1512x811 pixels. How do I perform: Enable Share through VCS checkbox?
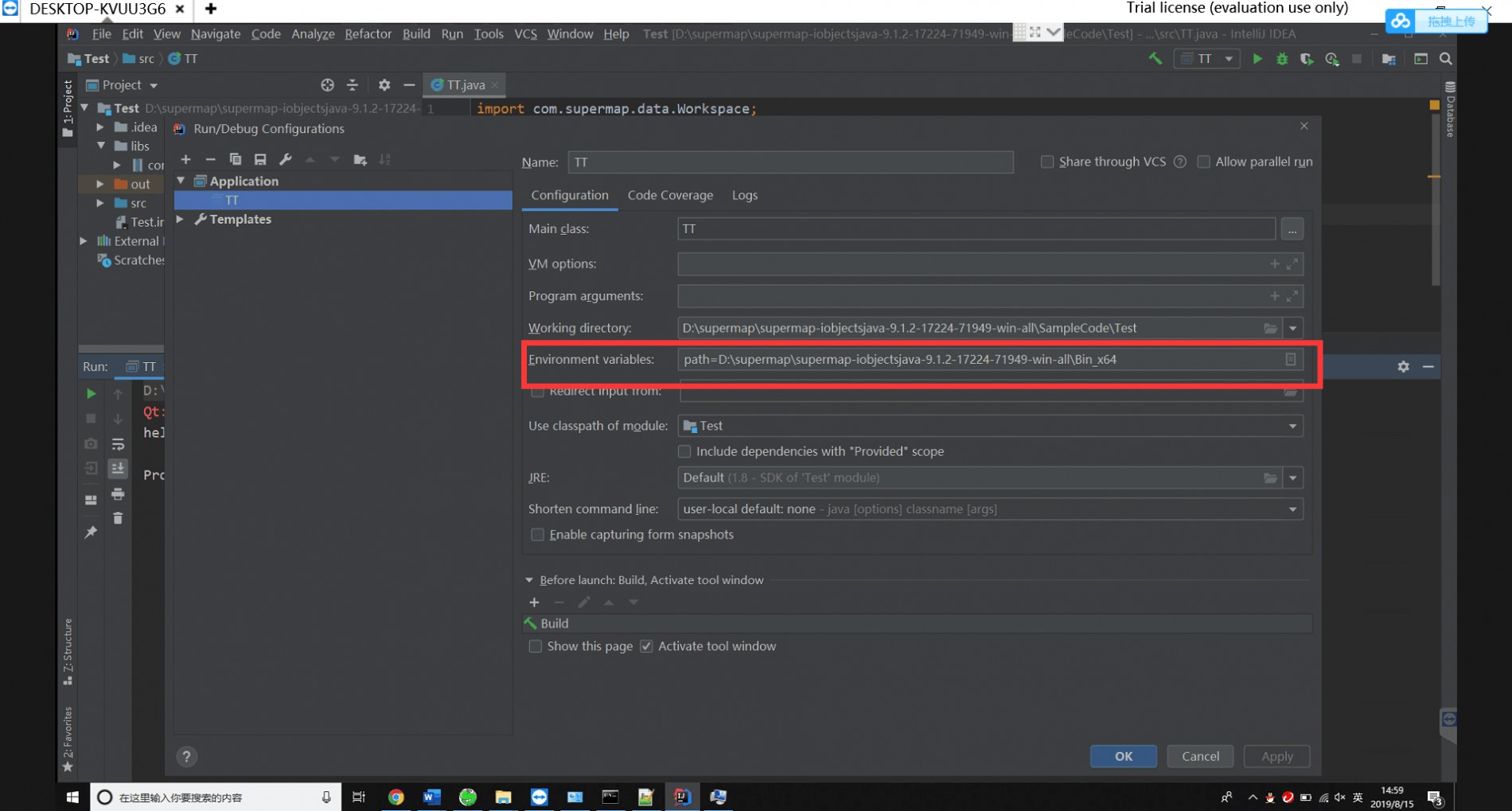click(1047, 162)
